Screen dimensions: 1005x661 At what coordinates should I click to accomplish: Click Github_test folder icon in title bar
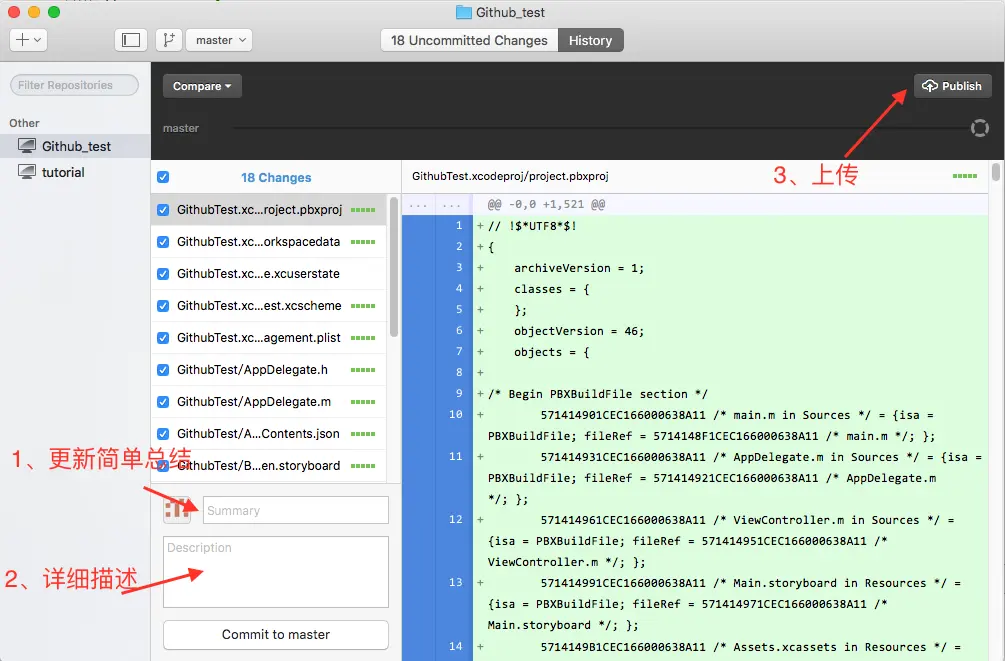click(463, 12)
